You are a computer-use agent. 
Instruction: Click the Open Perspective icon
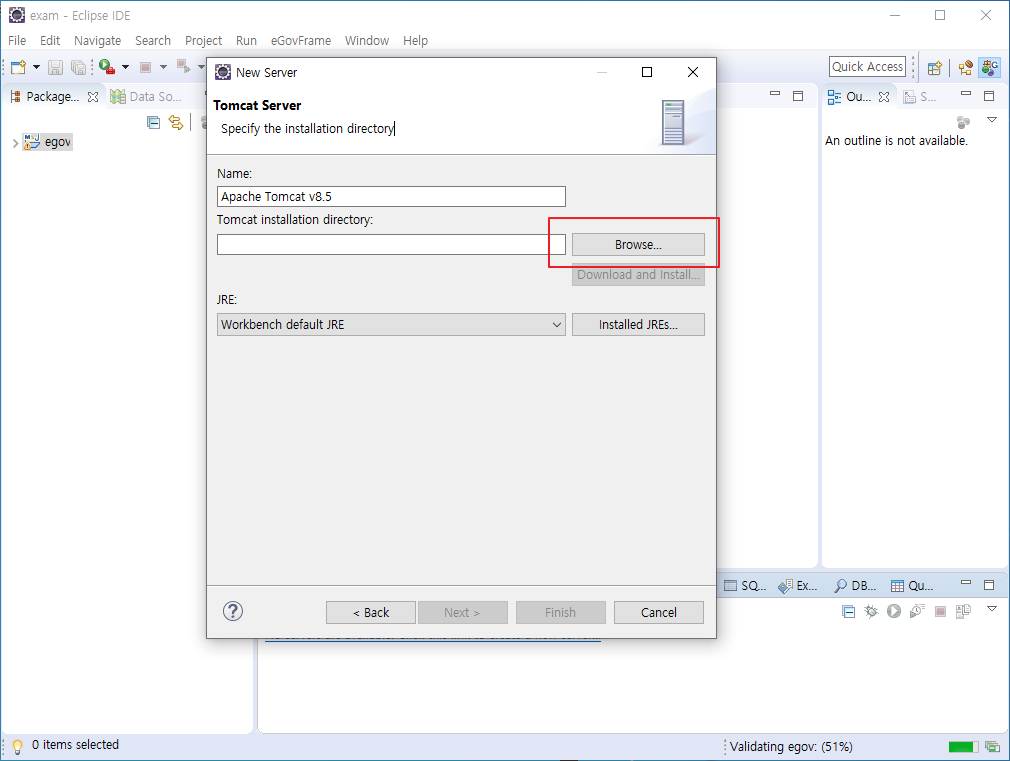click(x=935, y=67)
